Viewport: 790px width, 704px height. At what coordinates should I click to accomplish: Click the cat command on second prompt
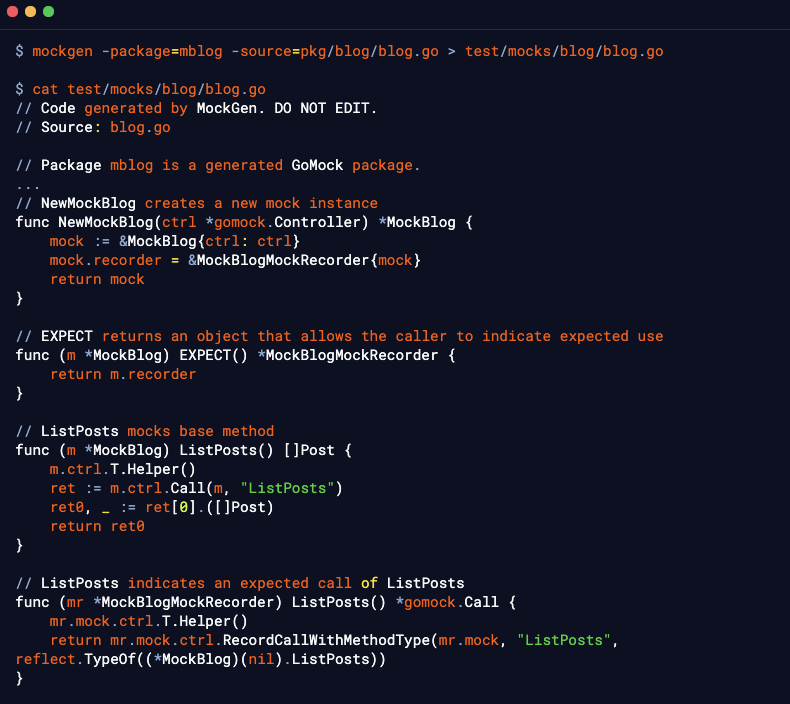click(x=45, y=89)
